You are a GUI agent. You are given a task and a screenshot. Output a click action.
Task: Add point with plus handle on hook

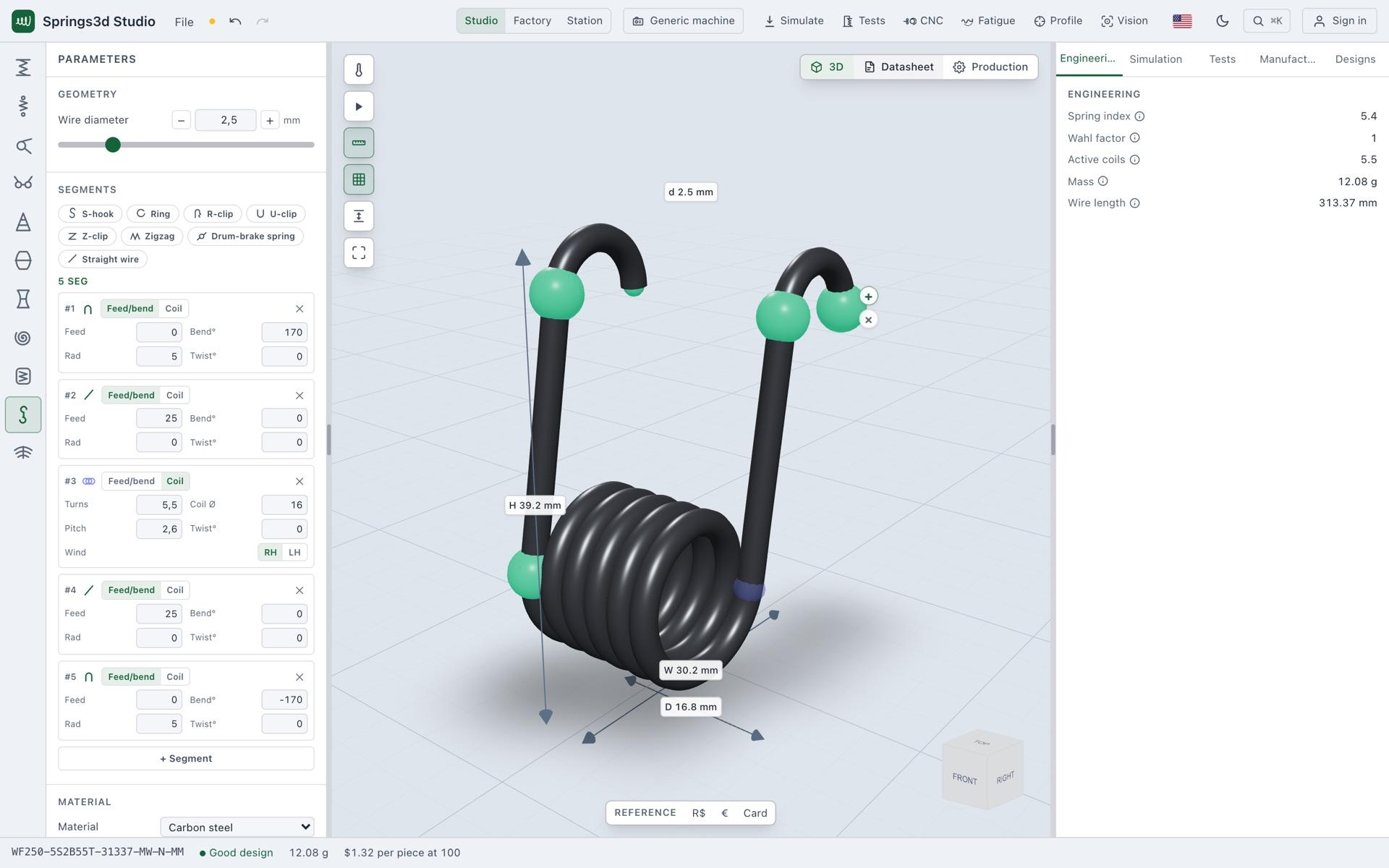coord(868,296)
